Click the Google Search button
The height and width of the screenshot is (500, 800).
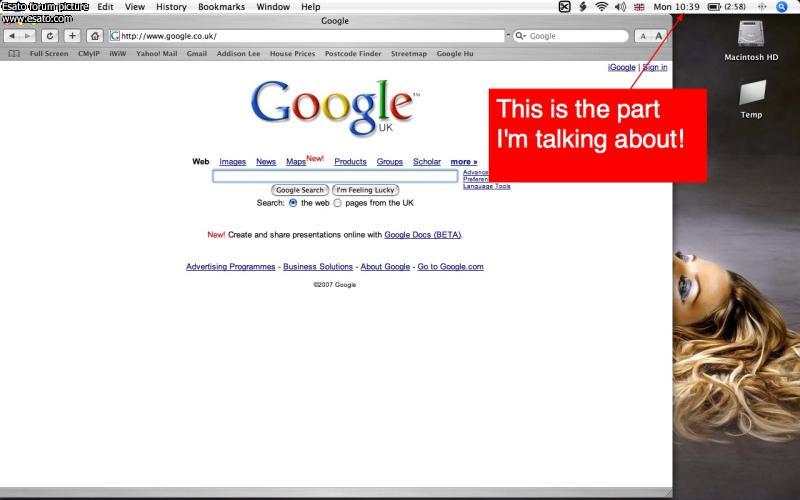pyautogui.click(x=300, y=190)
